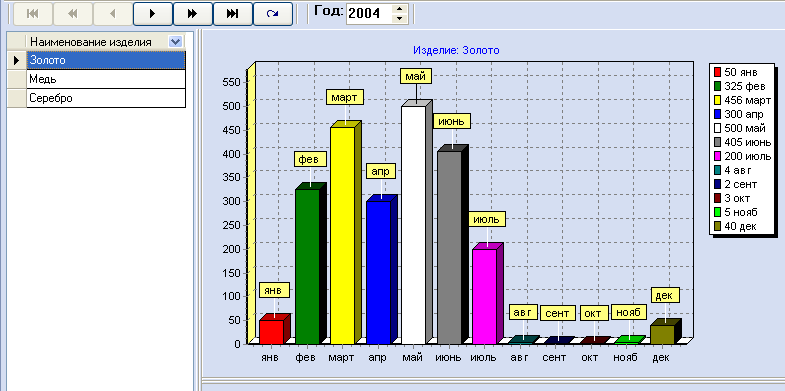
Task: Increase year with the up spinner arrow
Action: 399,9
